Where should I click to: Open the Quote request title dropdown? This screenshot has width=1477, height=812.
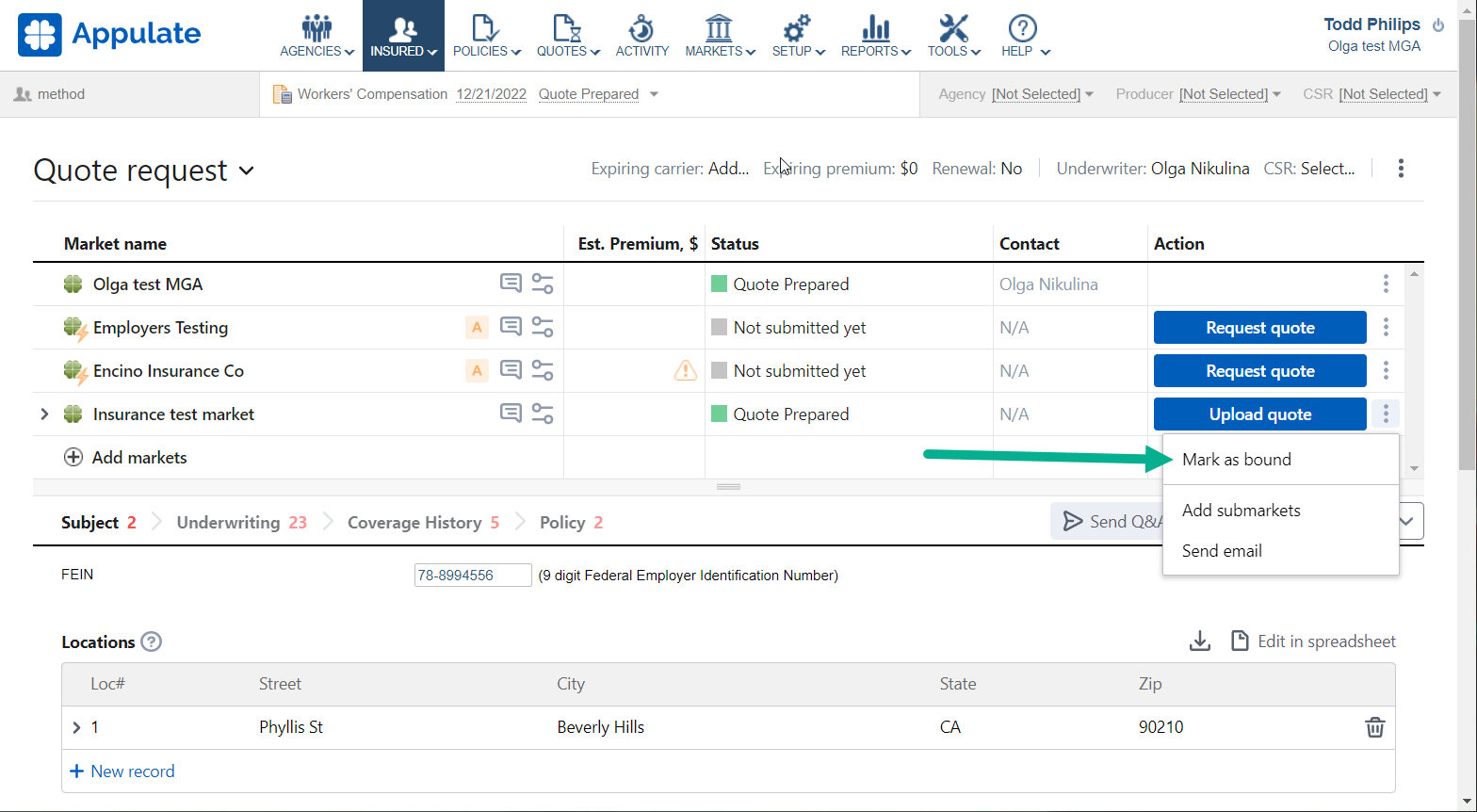(247, 171)
